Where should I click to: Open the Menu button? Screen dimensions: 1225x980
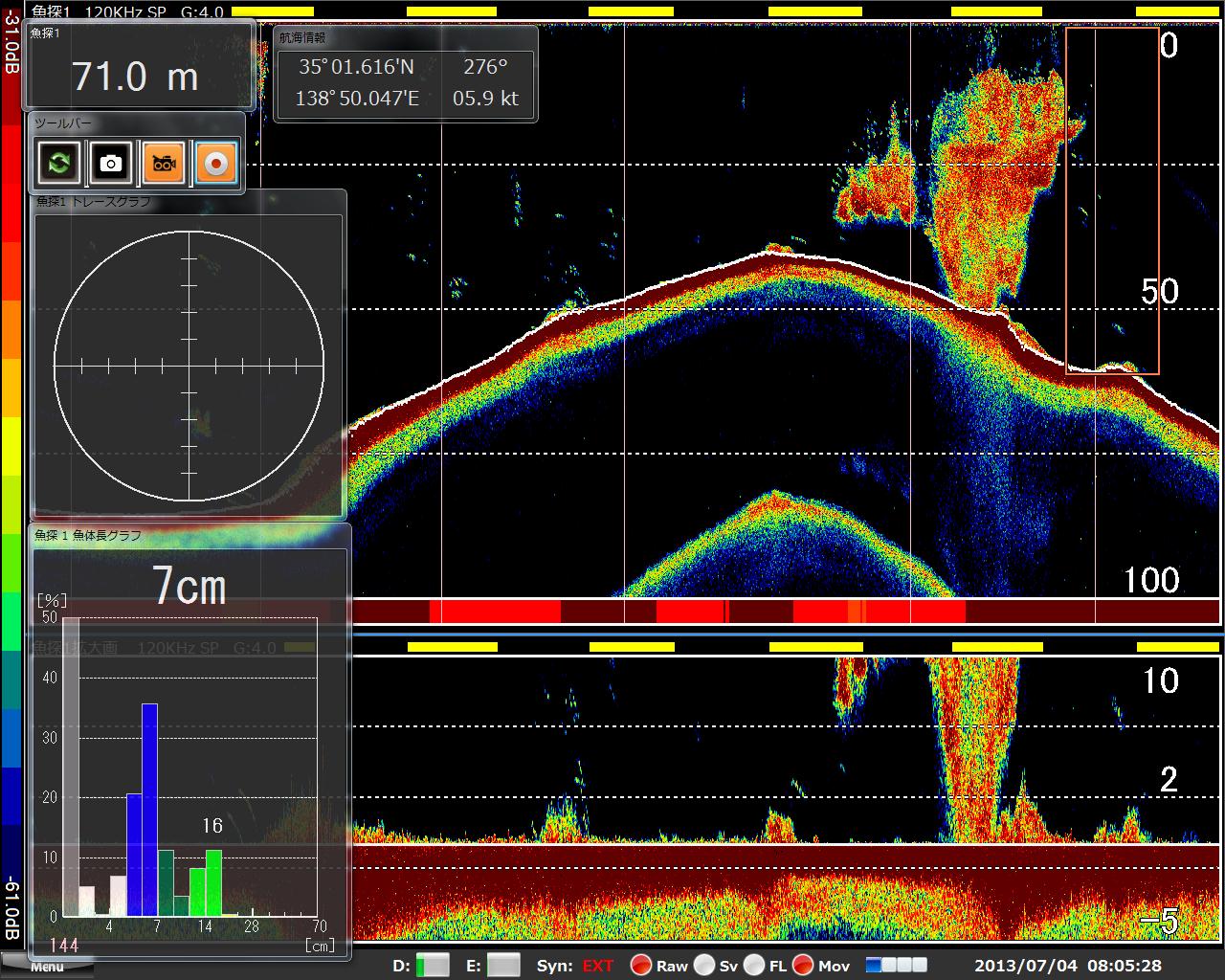pyautogui.click(x=47, y=966)
